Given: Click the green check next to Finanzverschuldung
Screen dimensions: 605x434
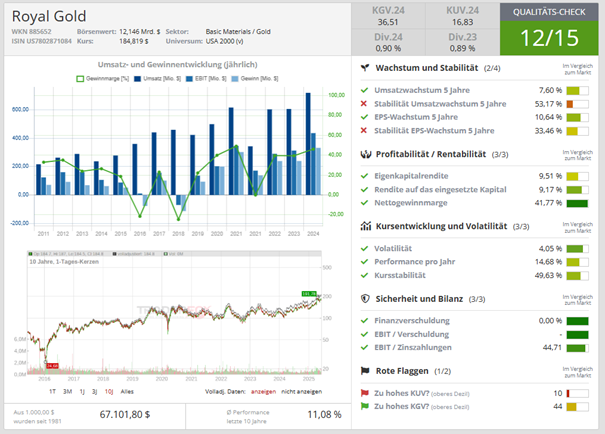Looking at the screenshot, I should [364, 321].
